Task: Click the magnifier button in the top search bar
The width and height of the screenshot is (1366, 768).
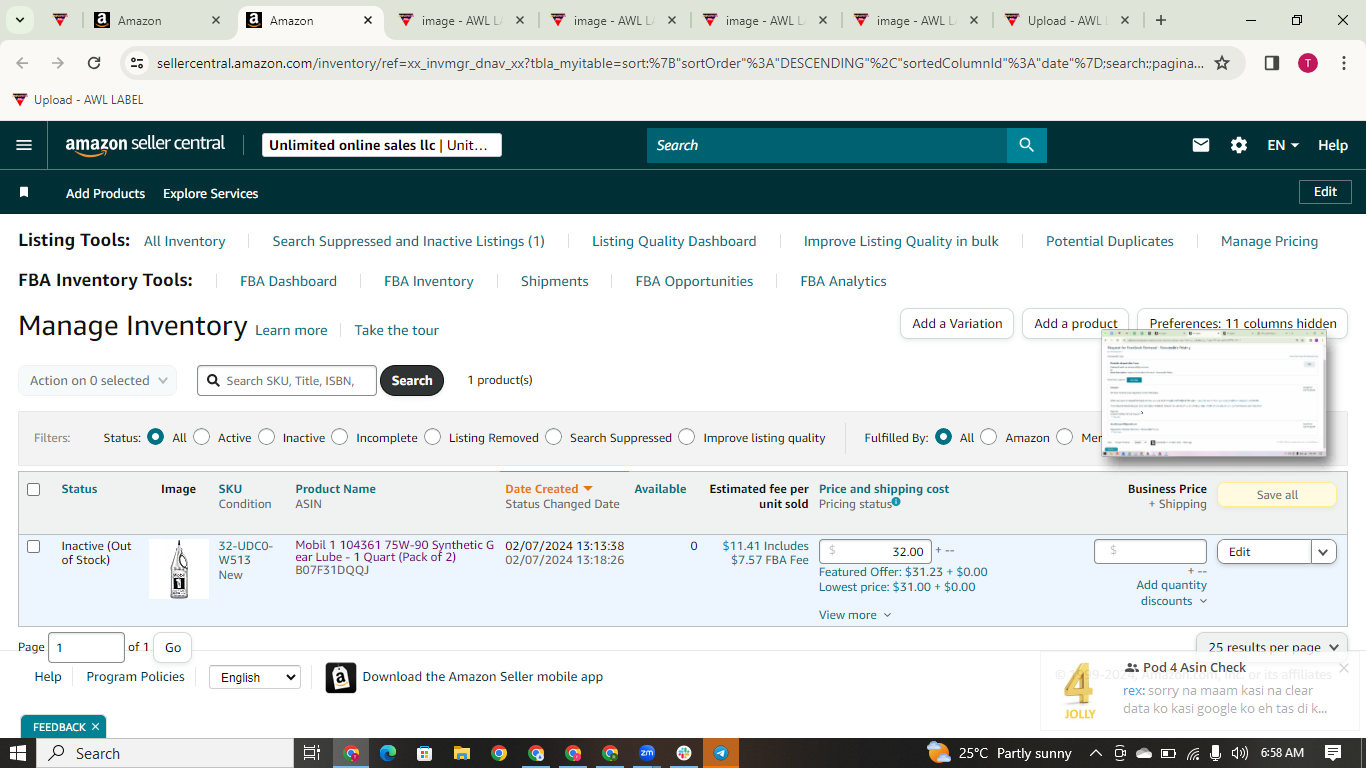Action: pos(1026,145)
